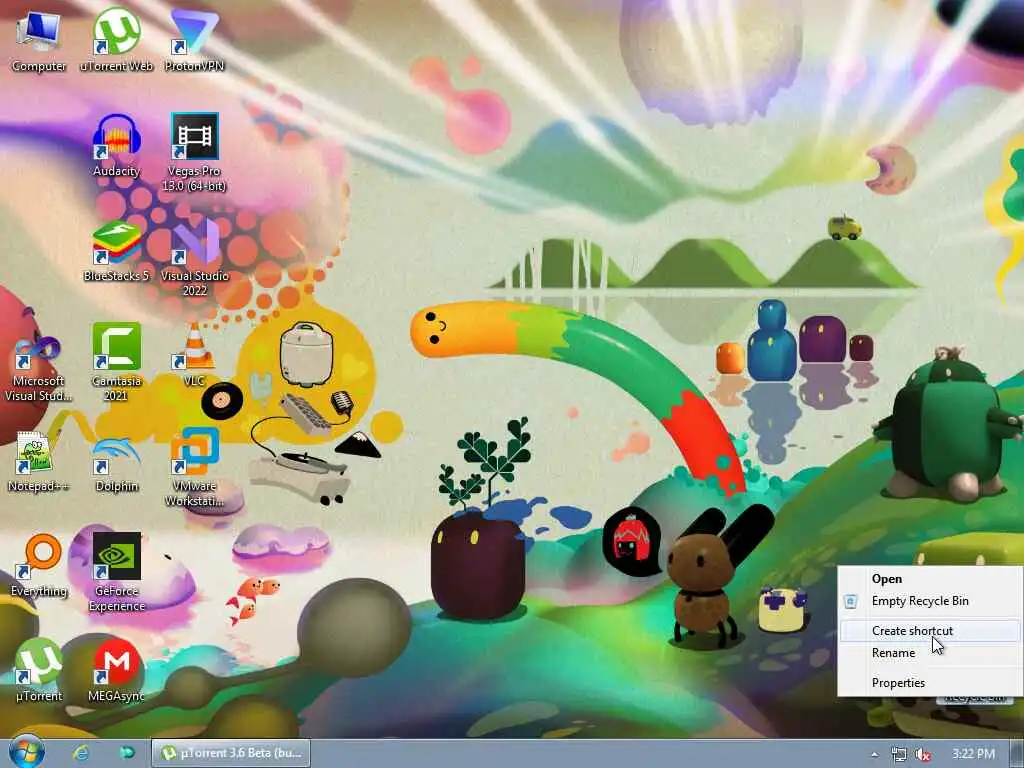Open the Computer desktop icon
This screenshot has width=1024, height=768.
pyautogui.click(x=39, y=40)
